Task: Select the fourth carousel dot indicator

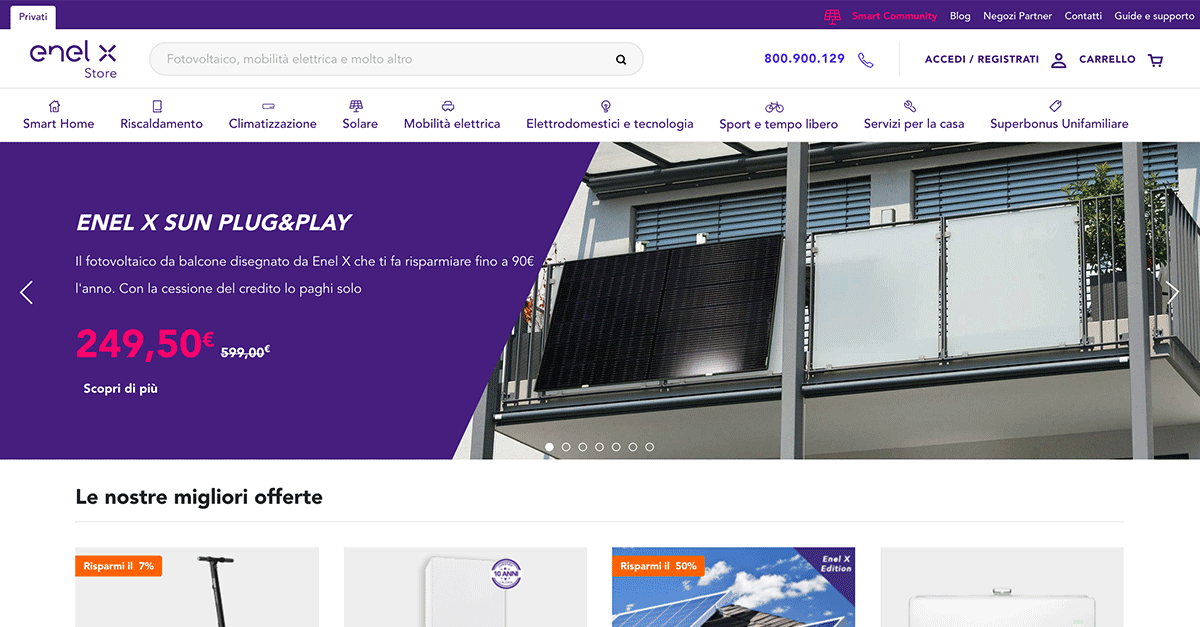Action: (x=599, y=447)
